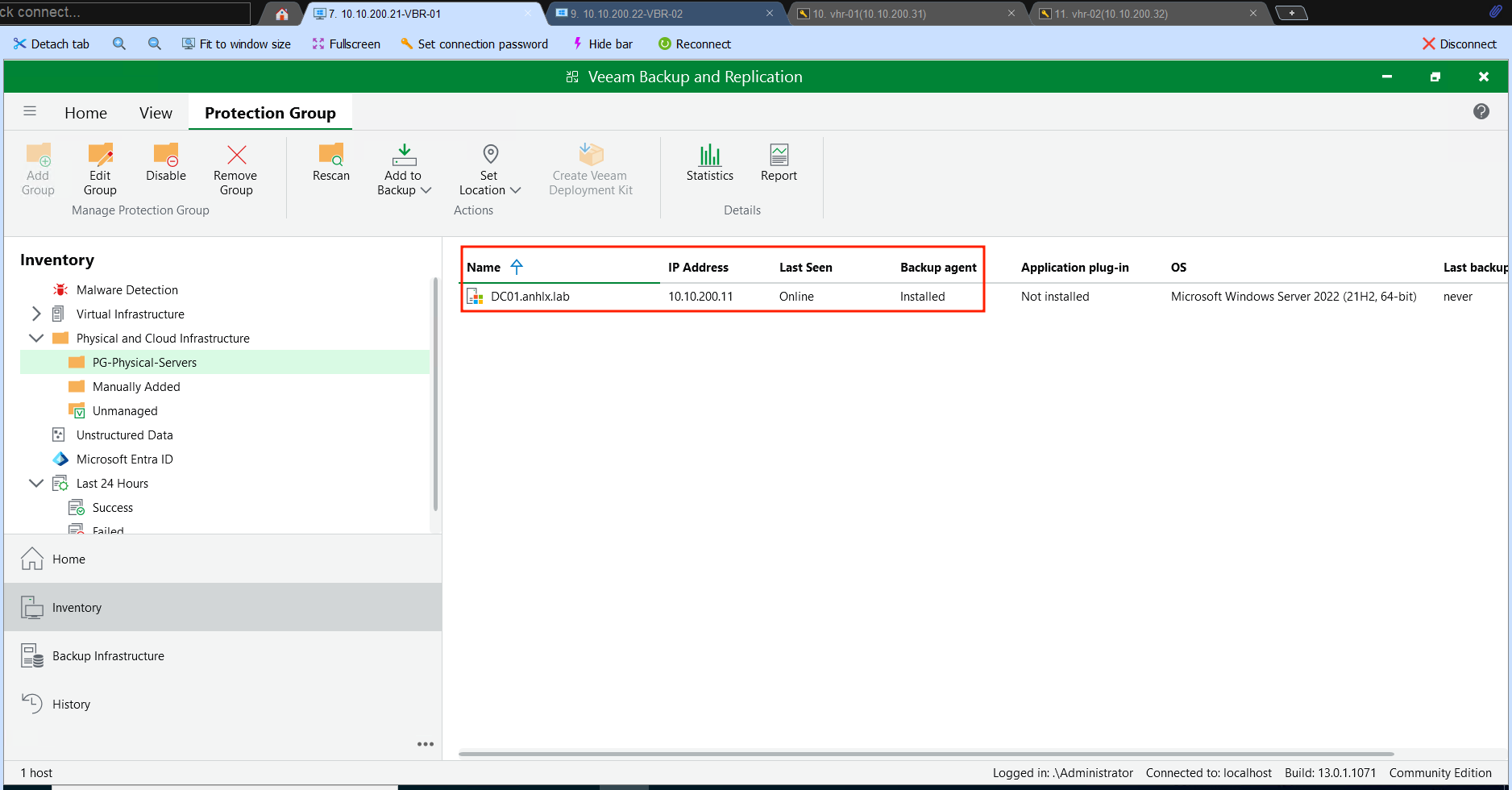Image resolution: width=1512 pixels, height=790 pixels.
Task: Click the Detach tab button
Action: (x=51, y=44)
